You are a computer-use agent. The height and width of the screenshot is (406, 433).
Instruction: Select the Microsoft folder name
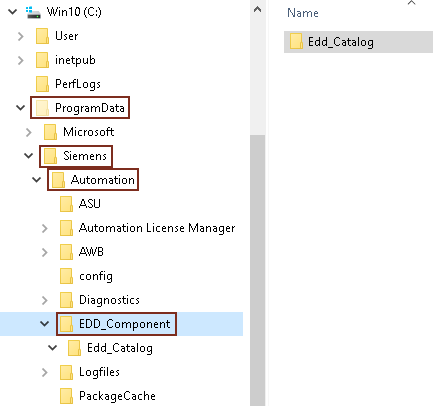(x=89, y=132)
